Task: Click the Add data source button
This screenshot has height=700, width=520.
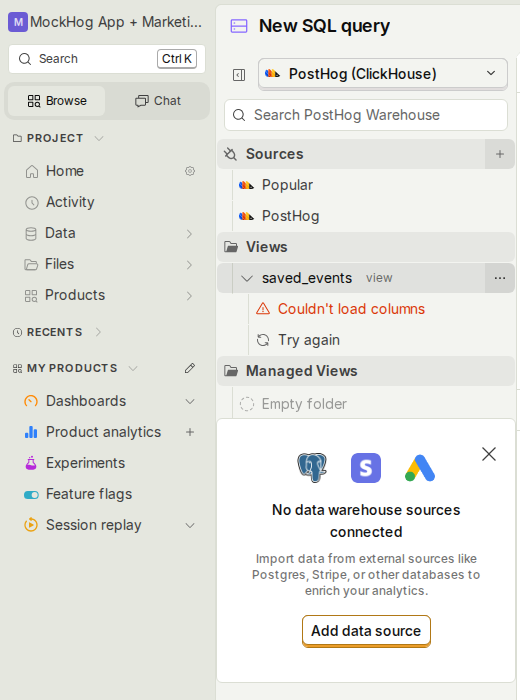Action: pyautogui.click(x=366, y=631)
